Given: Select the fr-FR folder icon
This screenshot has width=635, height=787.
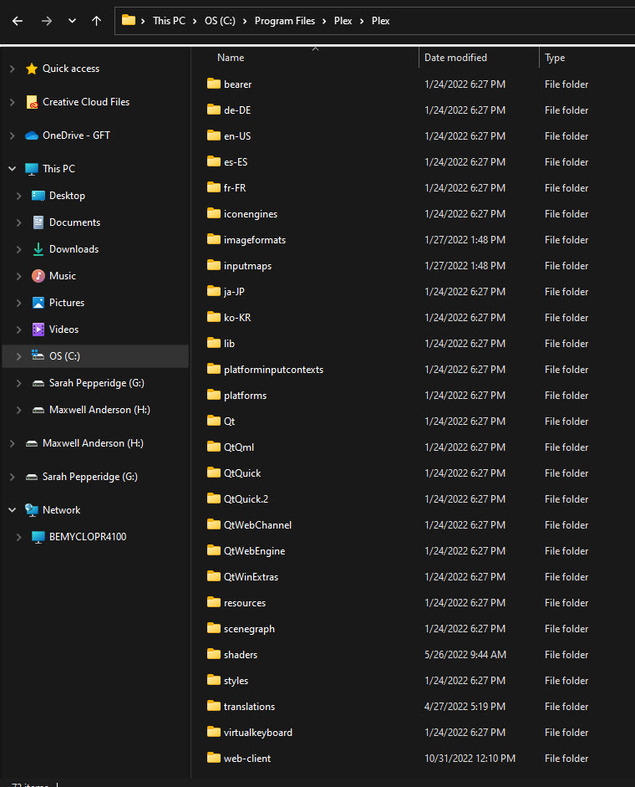Looking at the screenshot, I should 214,187.
